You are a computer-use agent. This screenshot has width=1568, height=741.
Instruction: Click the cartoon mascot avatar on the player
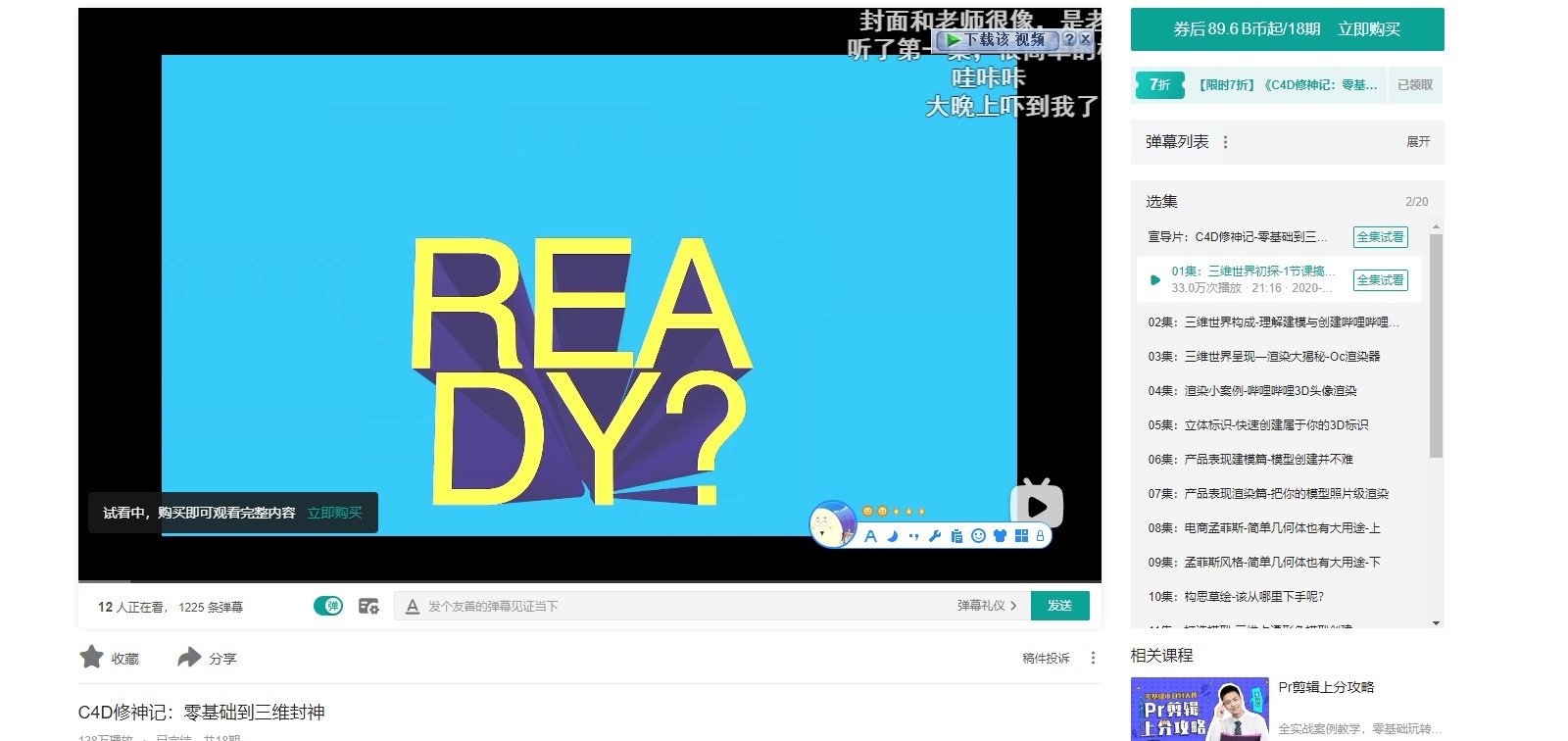pyautogui.click(x=833, y=523)
